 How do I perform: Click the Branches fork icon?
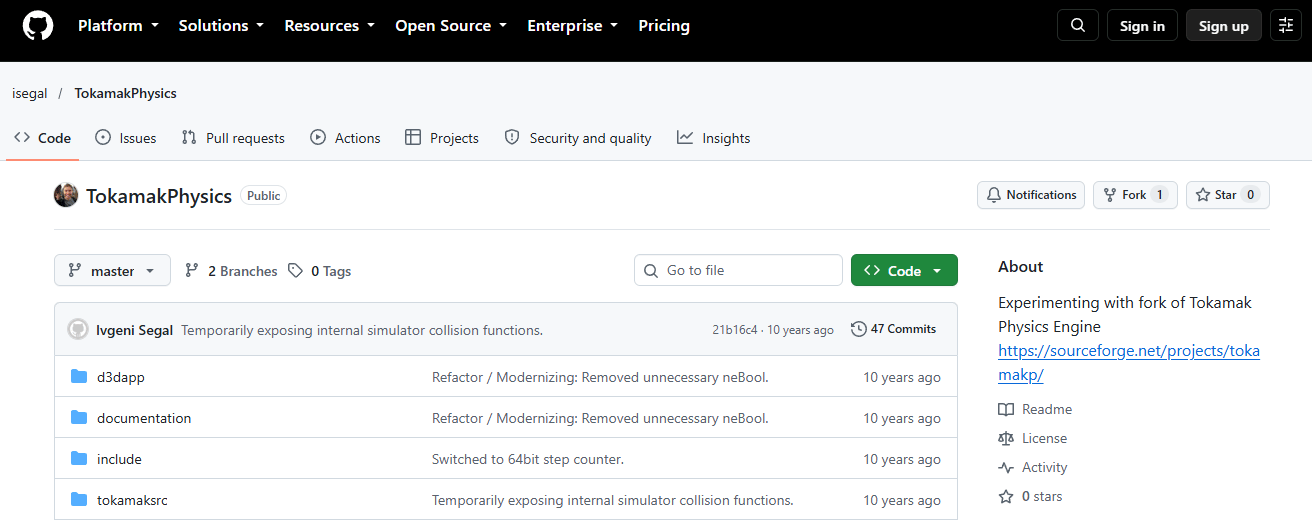tap(192, 271)
